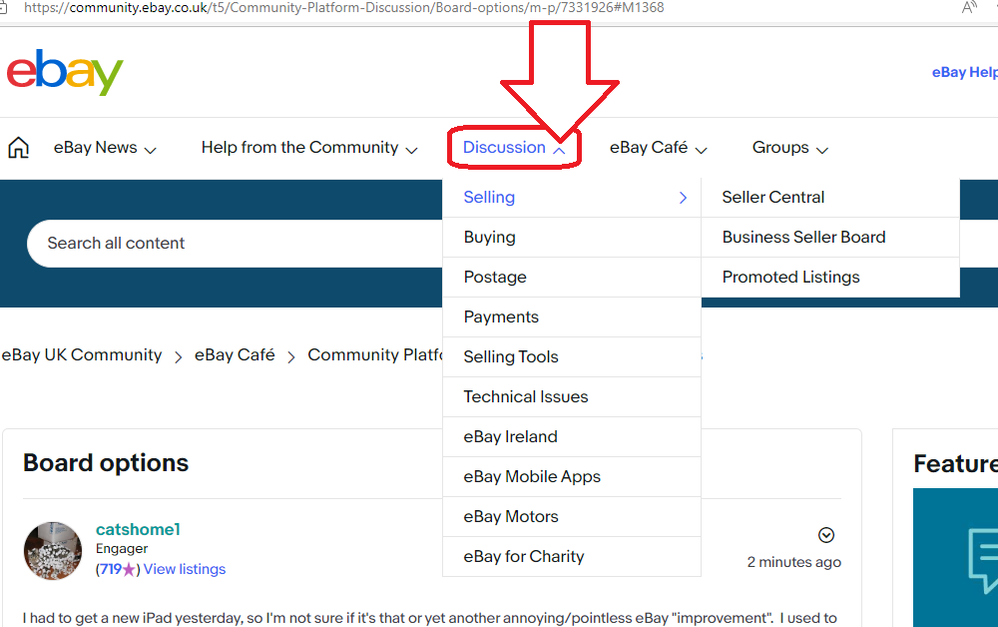Select Payments menu entry
Viewport: 998px width, 627px height.
pos(572,317)
